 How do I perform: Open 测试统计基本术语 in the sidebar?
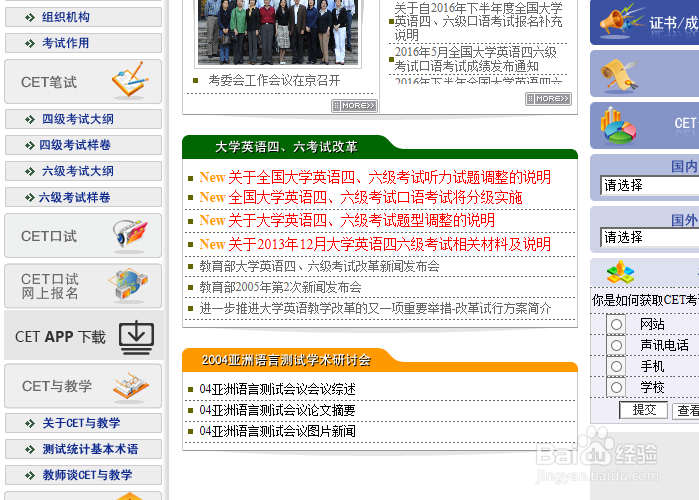pos(83,449)
